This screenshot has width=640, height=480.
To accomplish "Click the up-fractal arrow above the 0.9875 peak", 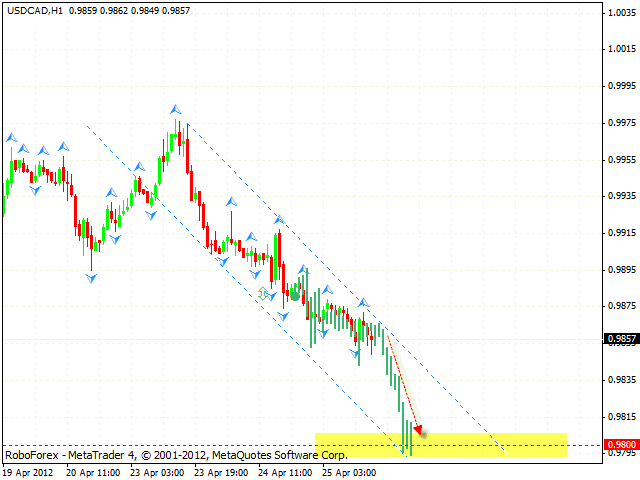I will pos(364,301).
